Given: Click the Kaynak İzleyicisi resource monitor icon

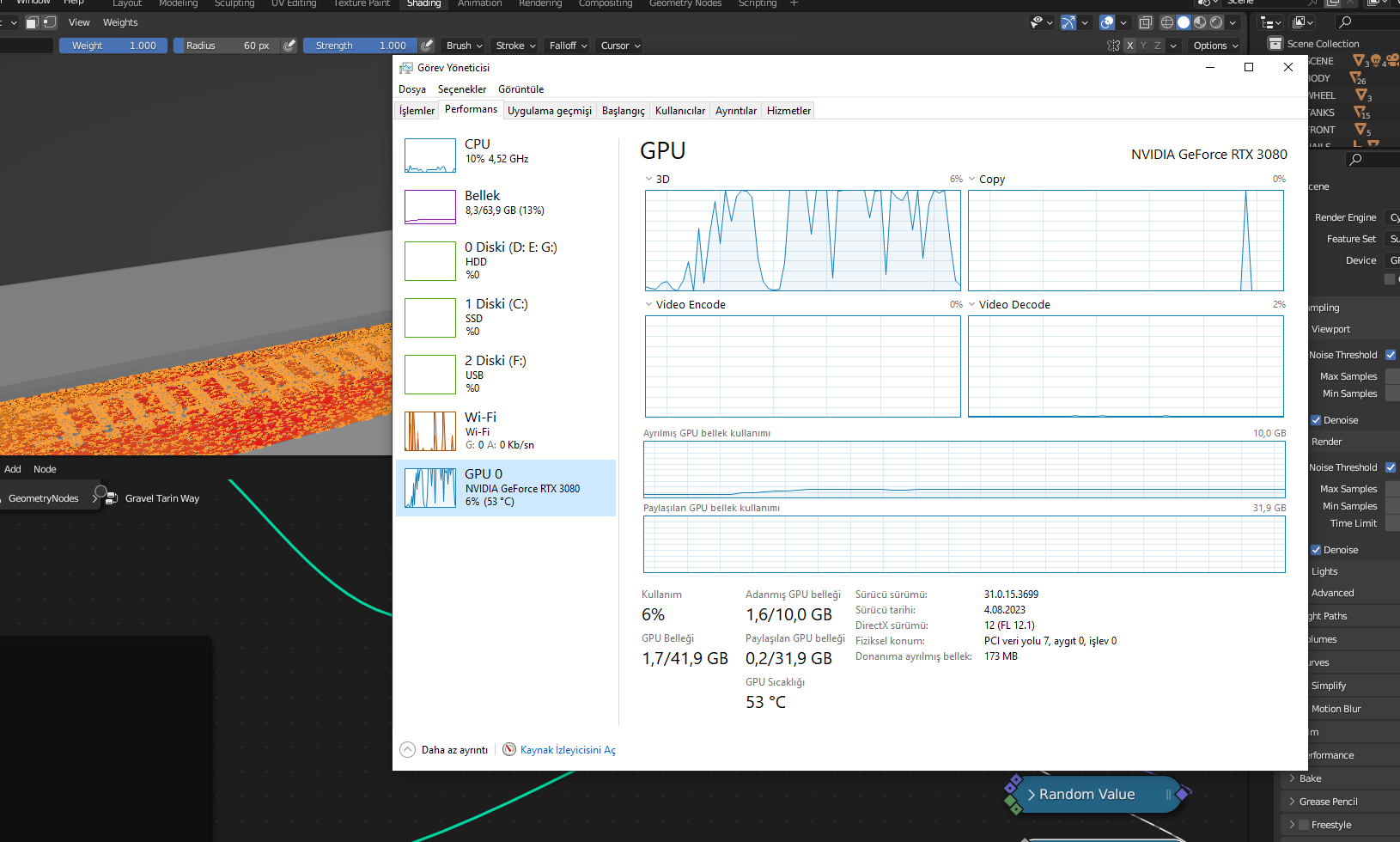Looking at the screenshot, I should (x=509, y=749).
